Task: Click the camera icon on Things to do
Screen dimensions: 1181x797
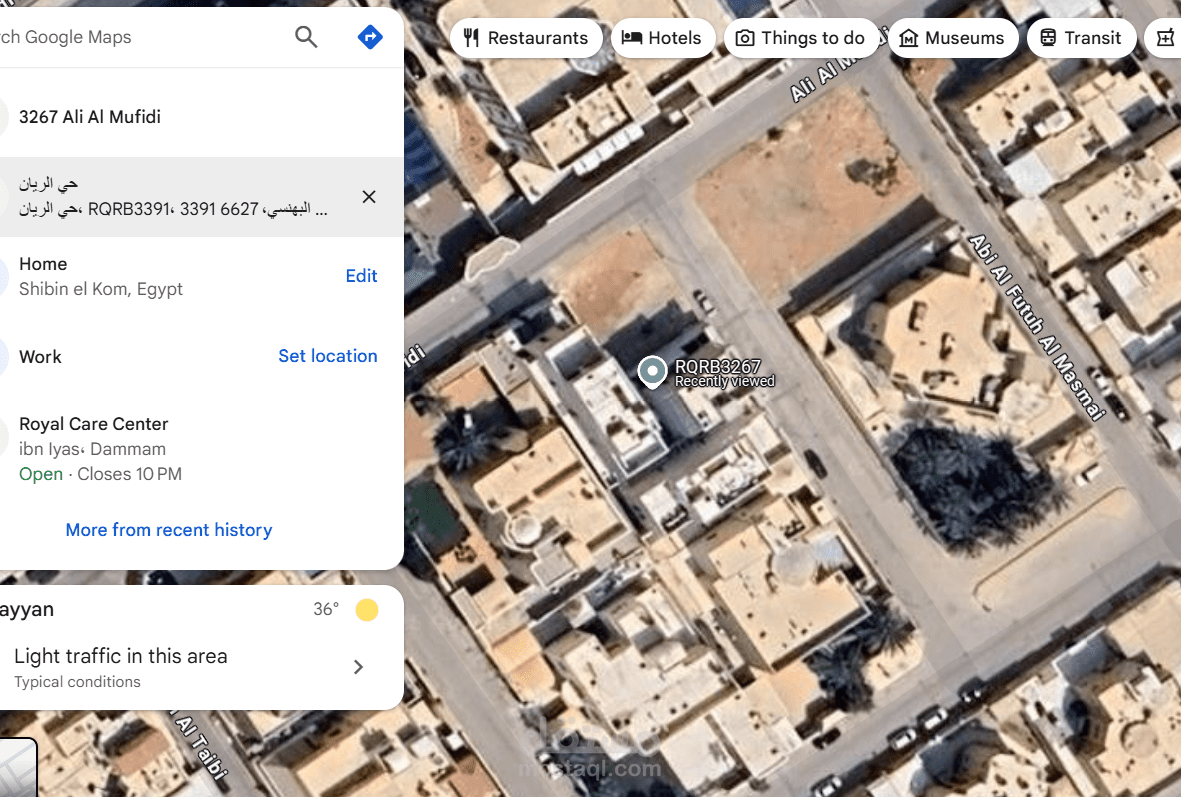Action: pyautogui.click(x=745, y=38)
